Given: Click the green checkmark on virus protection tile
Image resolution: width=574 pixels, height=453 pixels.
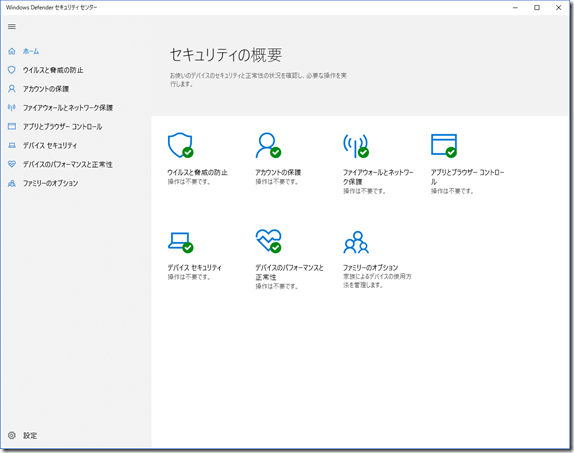Looking at the screenshot, I should (188, 152).
